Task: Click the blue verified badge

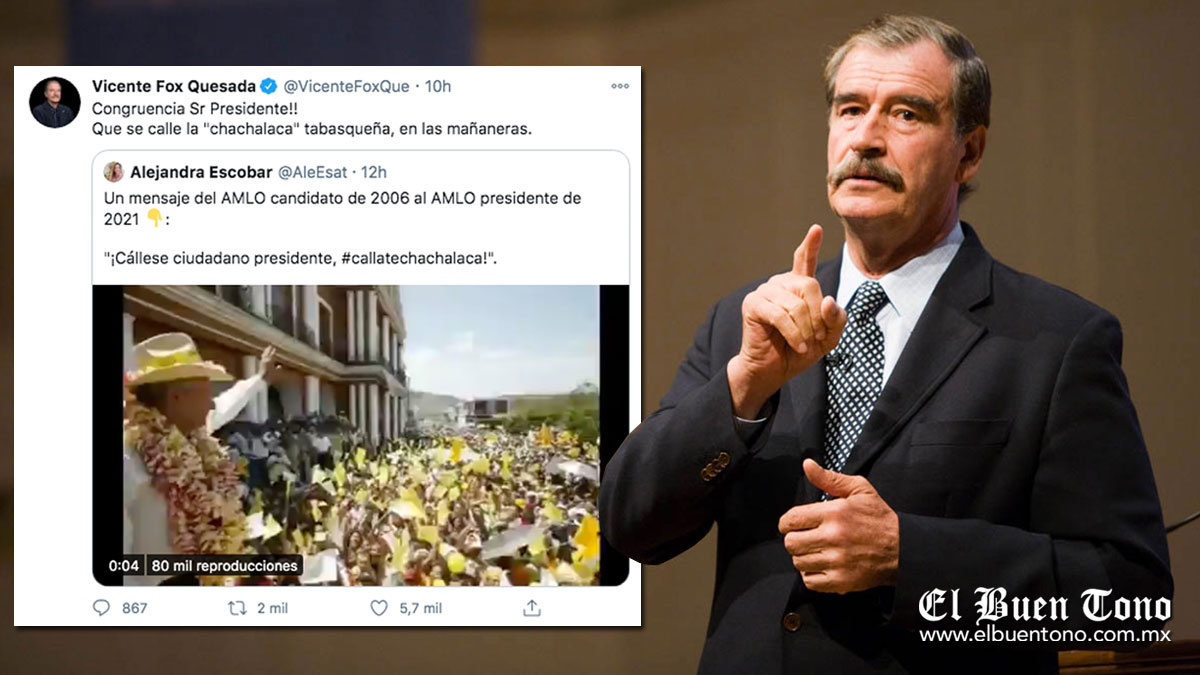Action: [x=269, y=86]
